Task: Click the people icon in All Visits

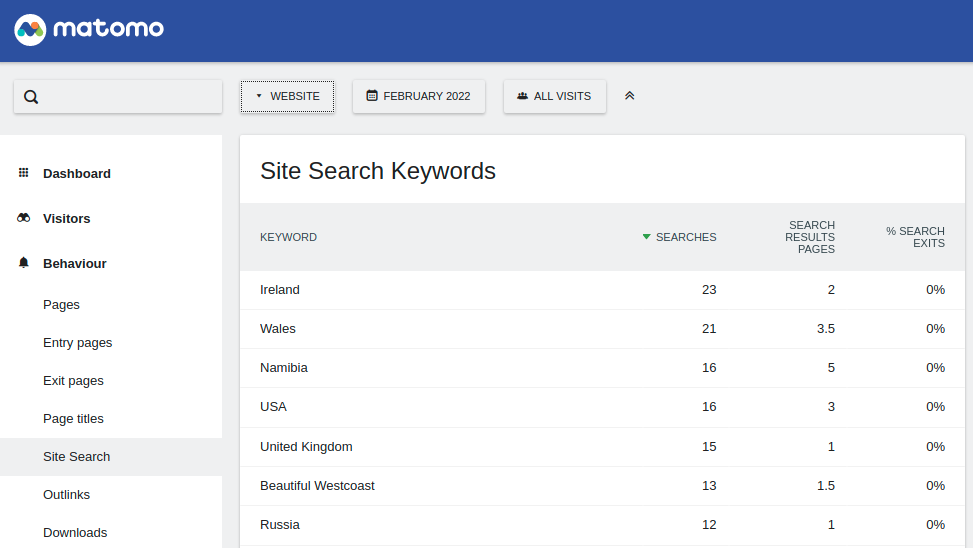Action: 522,96
